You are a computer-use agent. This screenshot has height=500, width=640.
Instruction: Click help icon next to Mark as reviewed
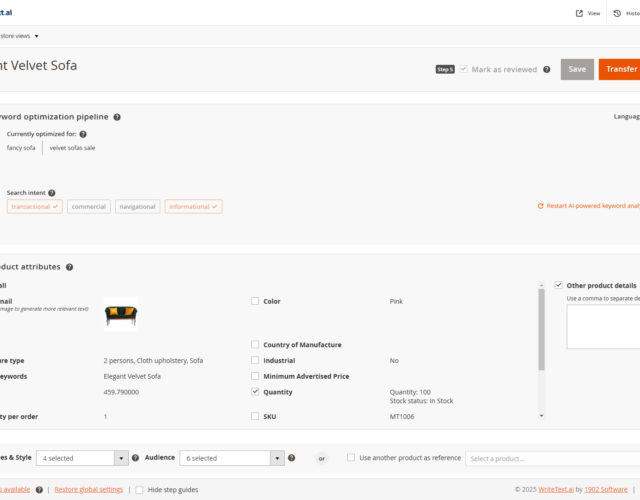coord(546,70)
